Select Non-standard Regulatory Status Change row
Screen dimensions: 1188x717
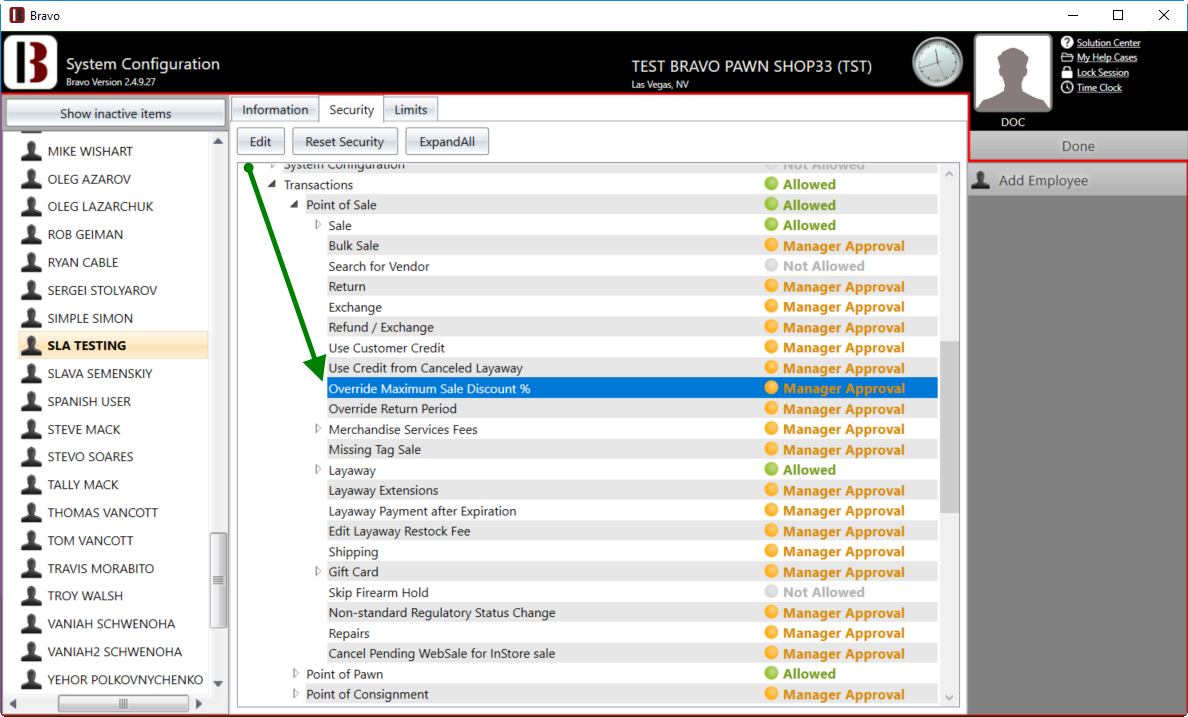pyautogui.click(x=632, y=612)
